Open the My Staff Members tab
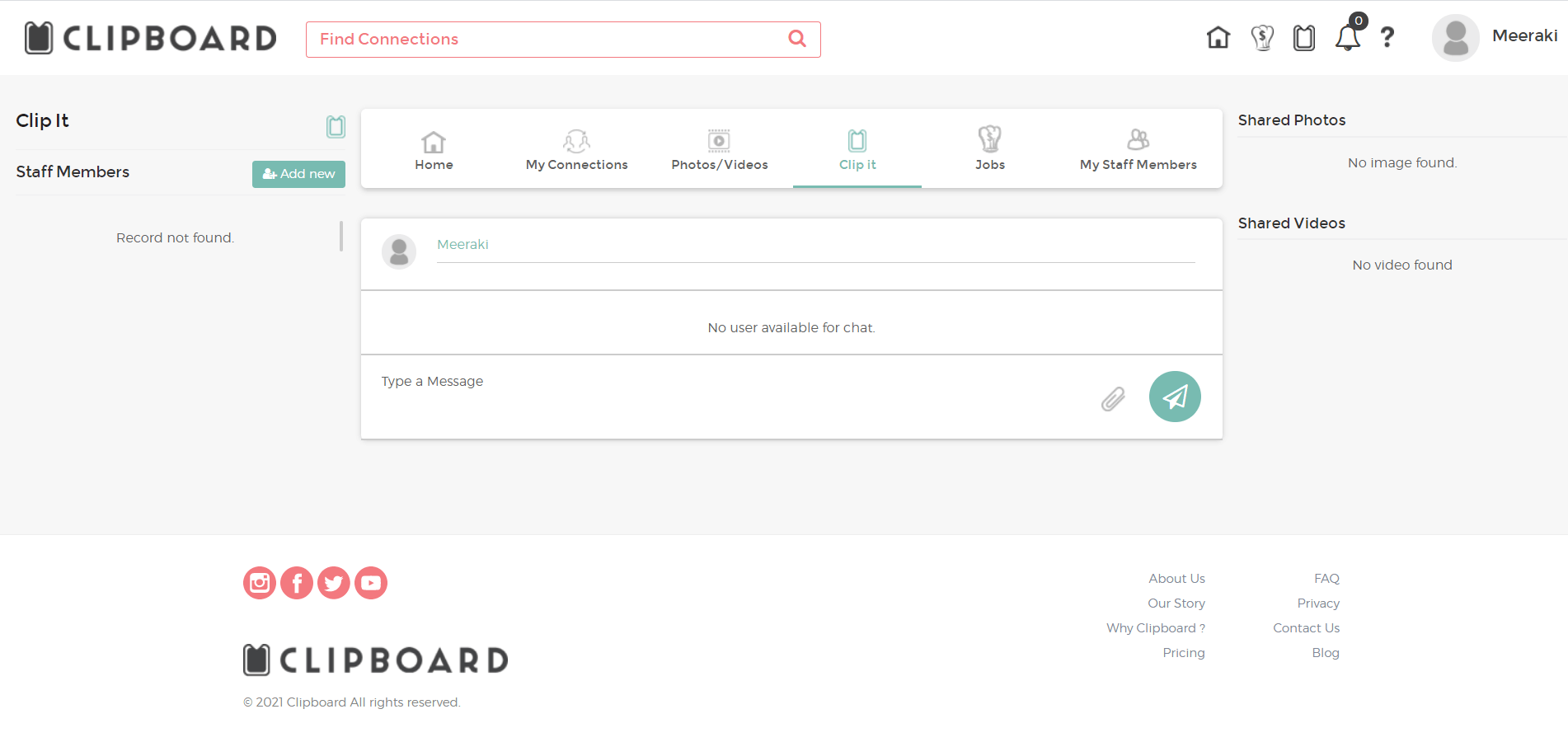The image size is (1568, 742). pos(1138,150)
